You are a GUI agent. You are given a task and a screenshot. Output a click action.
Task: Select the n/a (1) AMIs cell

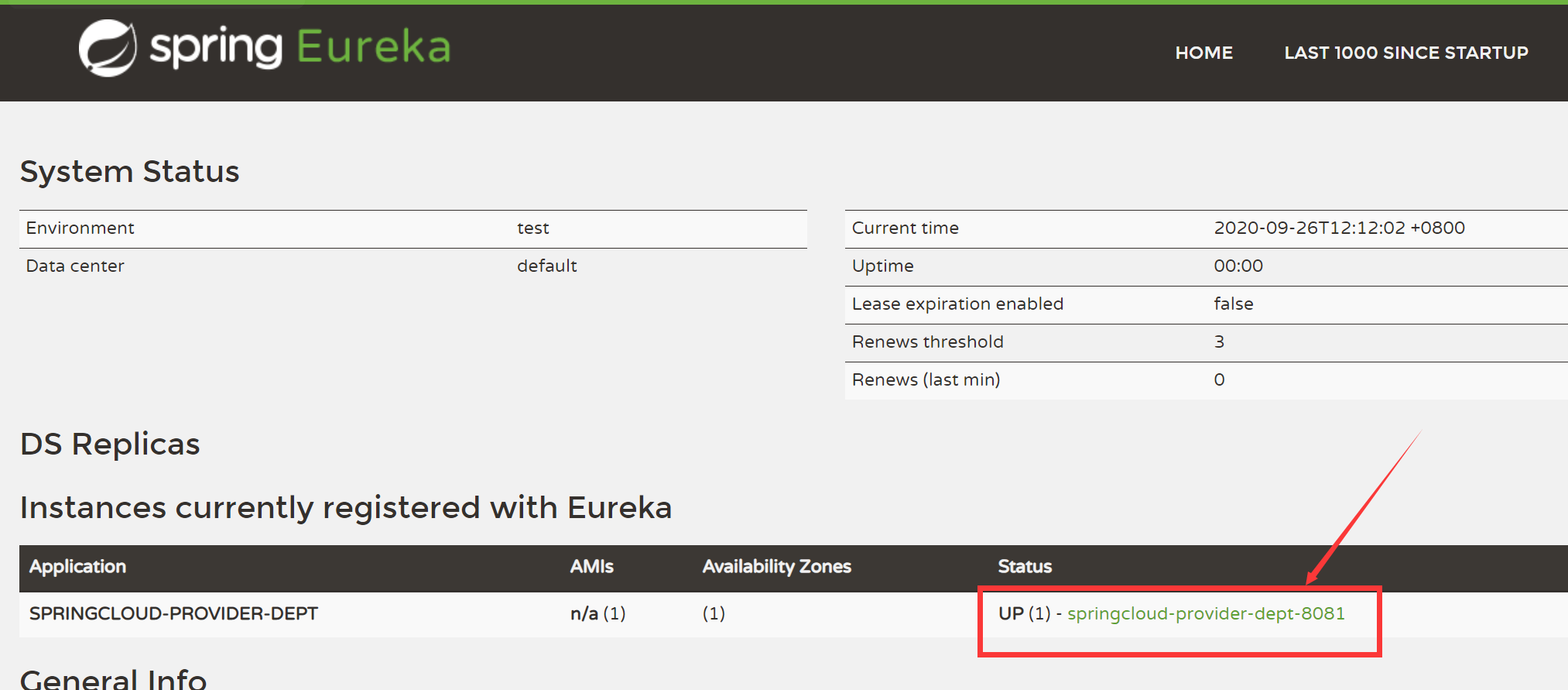point(598,613)
